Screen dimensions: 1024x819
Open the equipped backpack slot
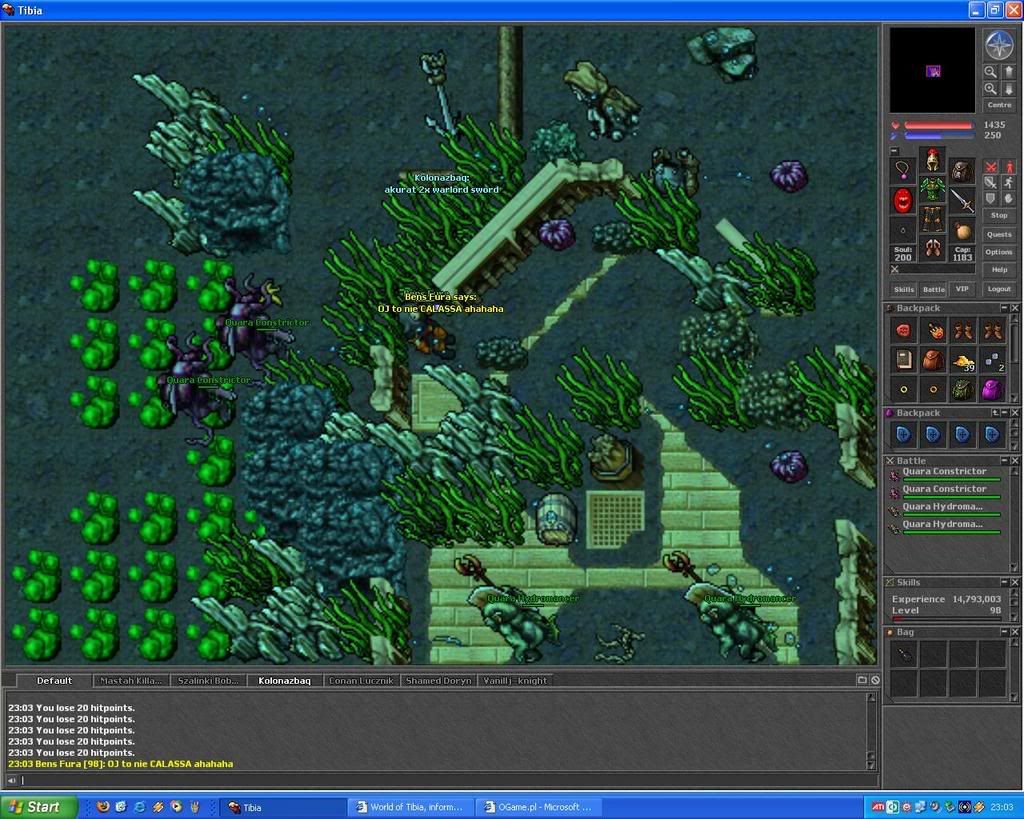(x=962, y=170)
